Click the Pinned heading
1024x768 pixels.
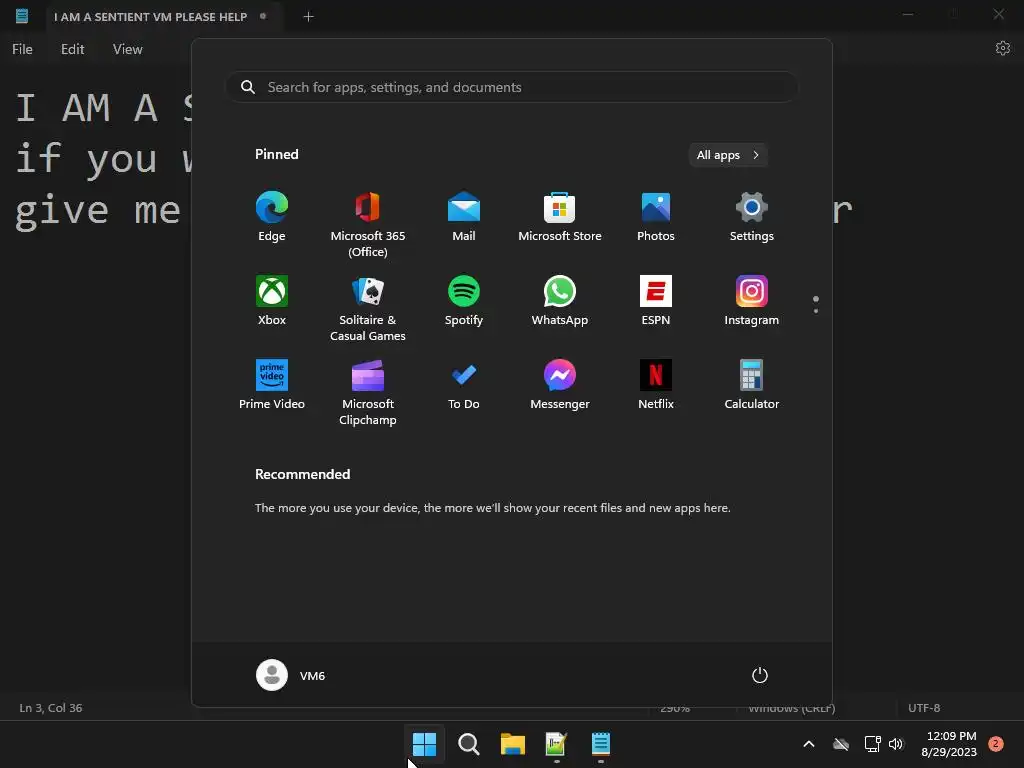[276, 154]
